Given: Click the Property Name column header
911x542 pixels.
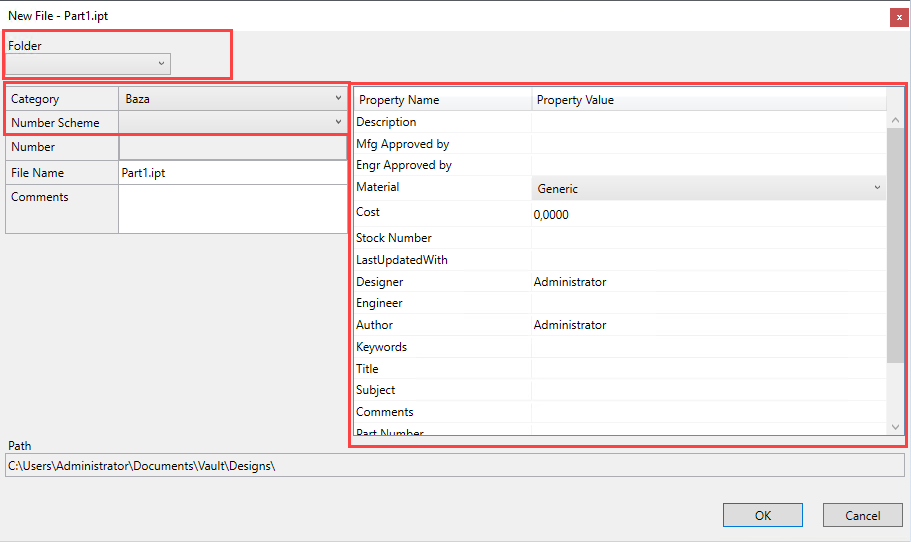Looking at the screenshot, I should pos(442,100).
